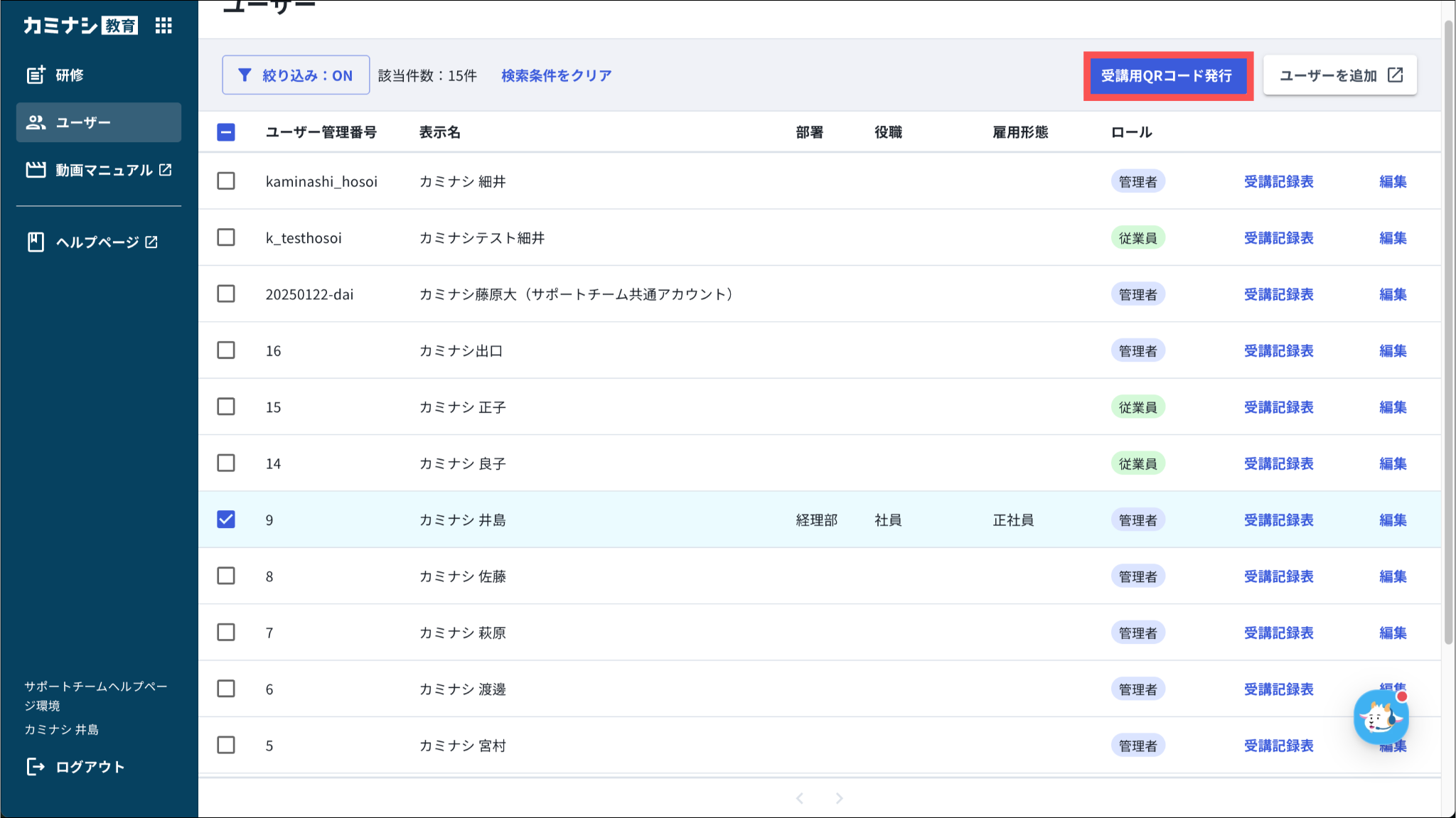Click 受講用QRコード発行 button

(x=1167, y=76)
